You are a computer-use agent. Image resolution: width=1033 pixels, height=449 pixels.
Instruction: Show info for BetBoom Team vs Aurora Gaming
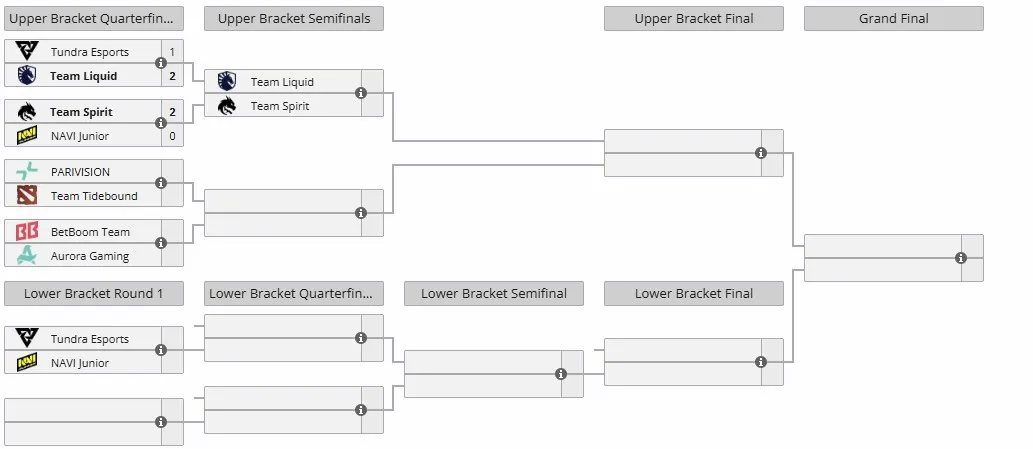(161, 243)
